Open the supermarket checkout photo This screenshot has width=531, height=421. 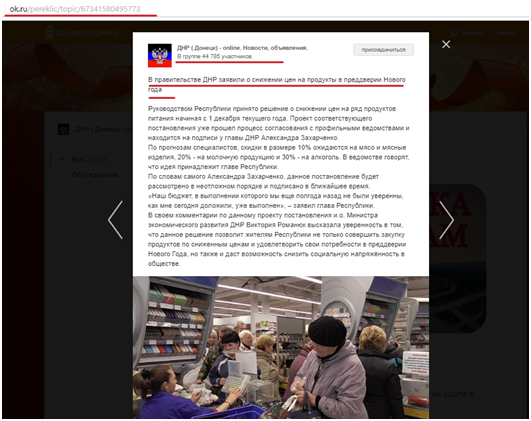click(x=281, y=347)
